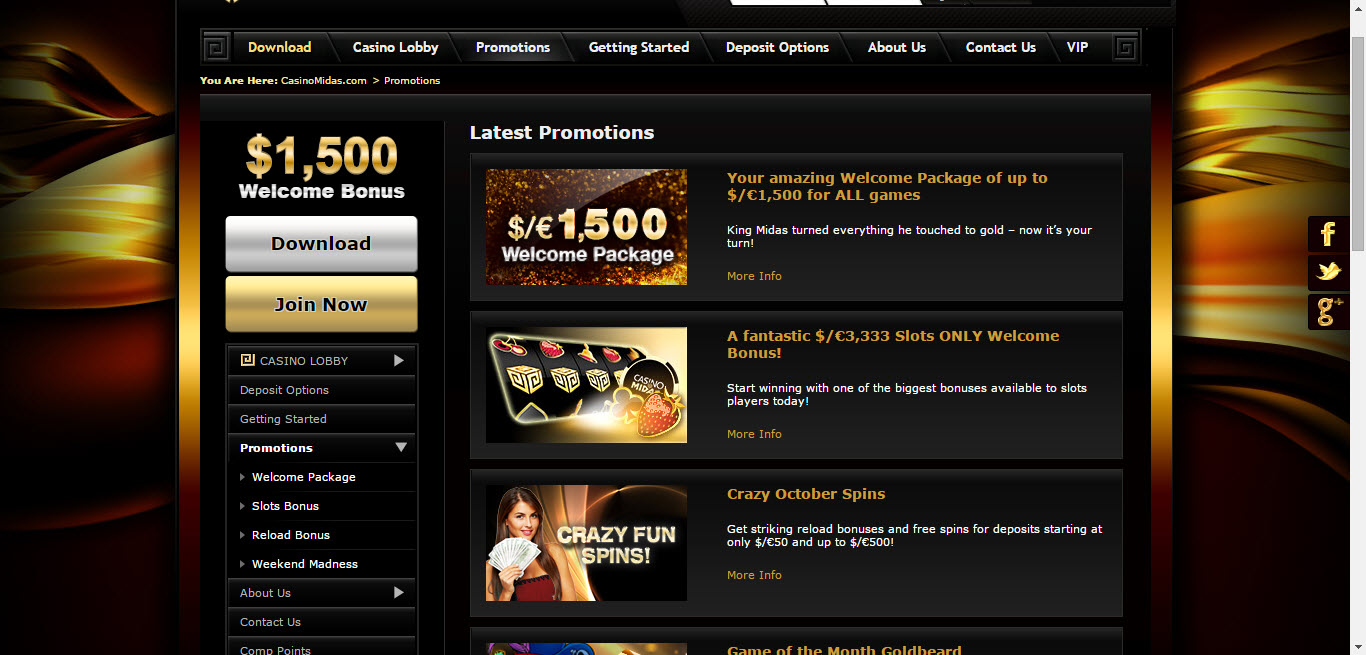Click arrow bullet beside Welcome Package
The height and width of the screenshot is (655, 1366).
(x=243, y=477)
